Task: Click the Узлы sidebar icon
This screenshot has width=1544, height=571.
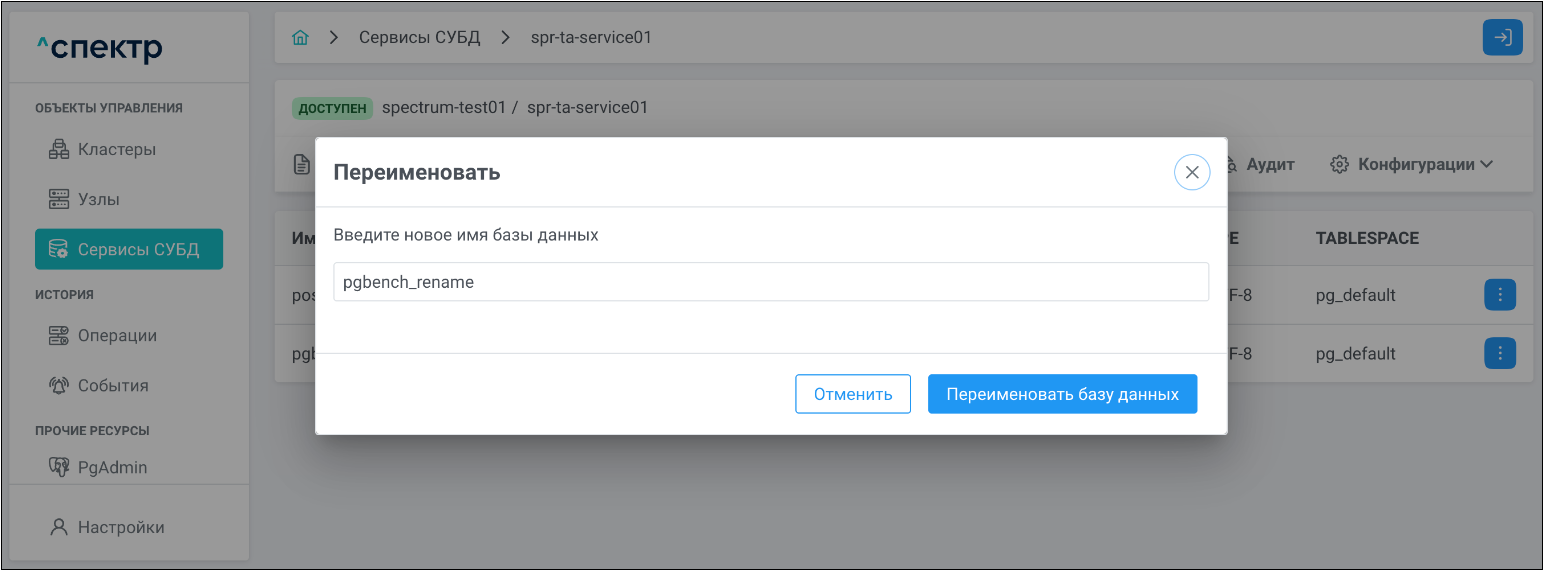Action: (59, 200)
